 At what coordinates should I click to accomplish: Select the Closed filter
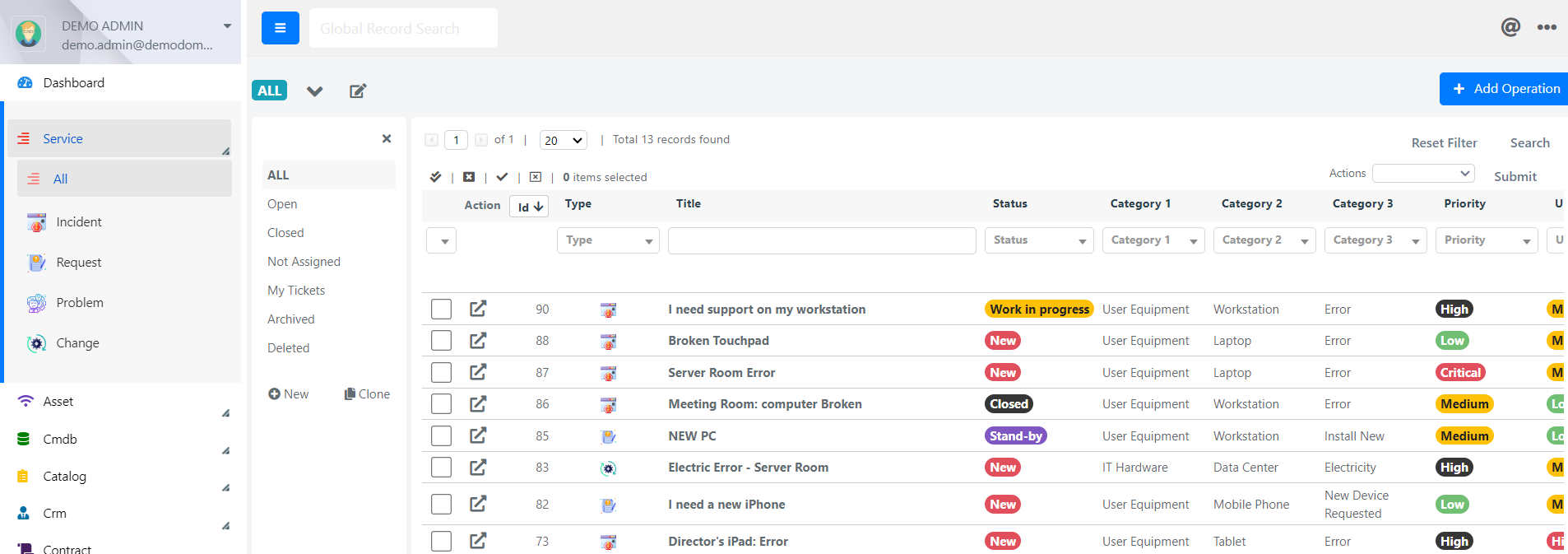[285, 233]
